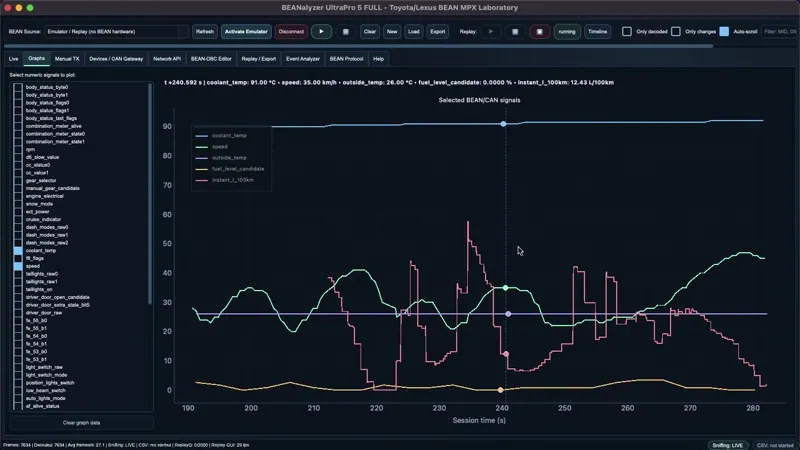Check the body_status_byte0 signal checkbox

(x=18, y=87)
